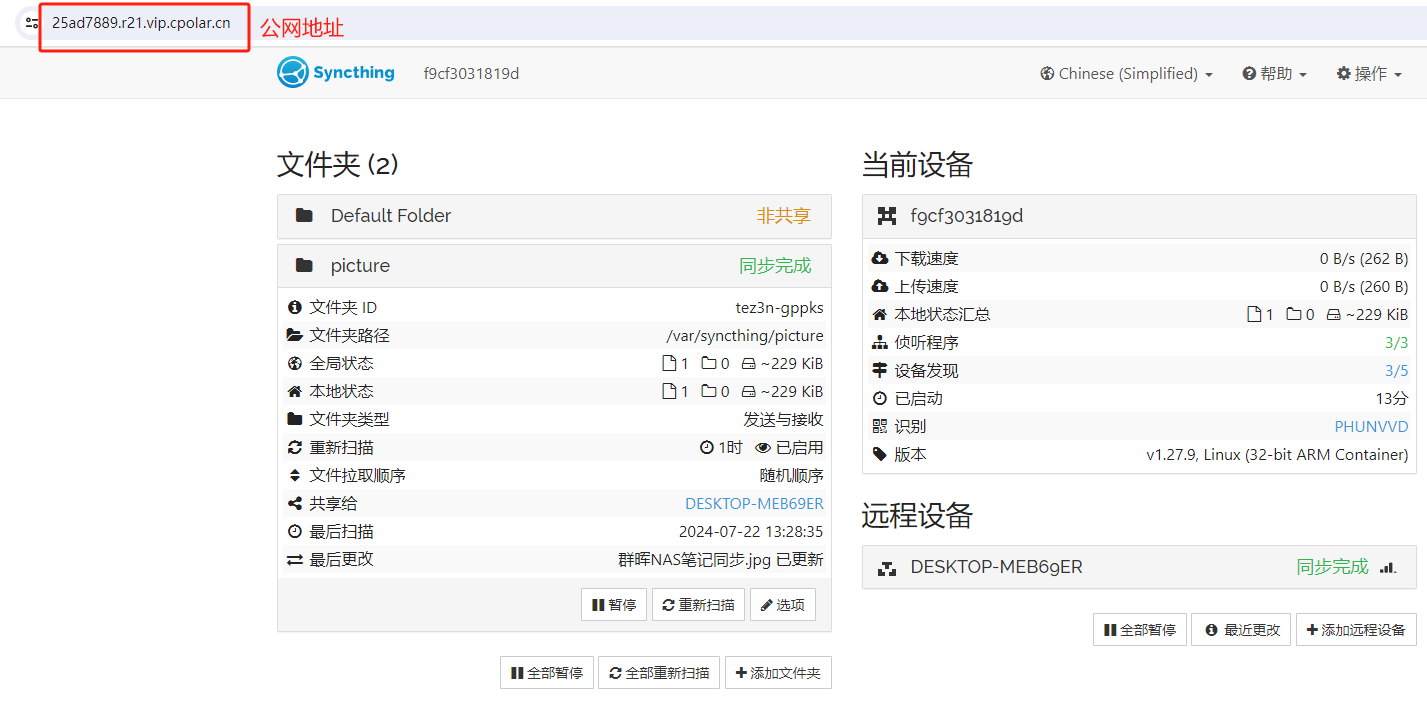This screenshot has height=718, width=1427.
Task: Click the timestamp 2024-07-22 13:28:35
Action: (x=751, y=531)
